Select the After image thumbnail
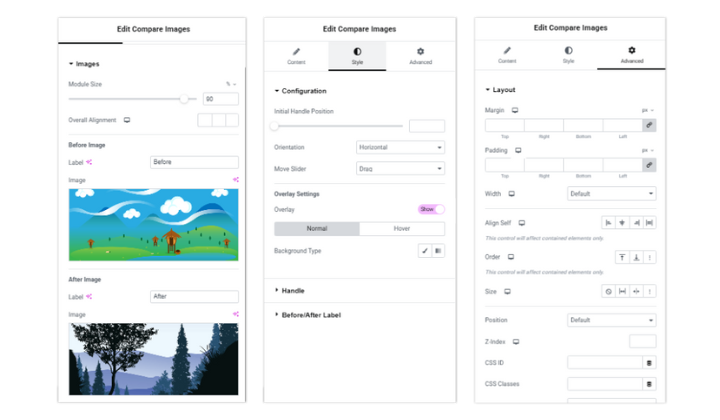 coord(153,359)
